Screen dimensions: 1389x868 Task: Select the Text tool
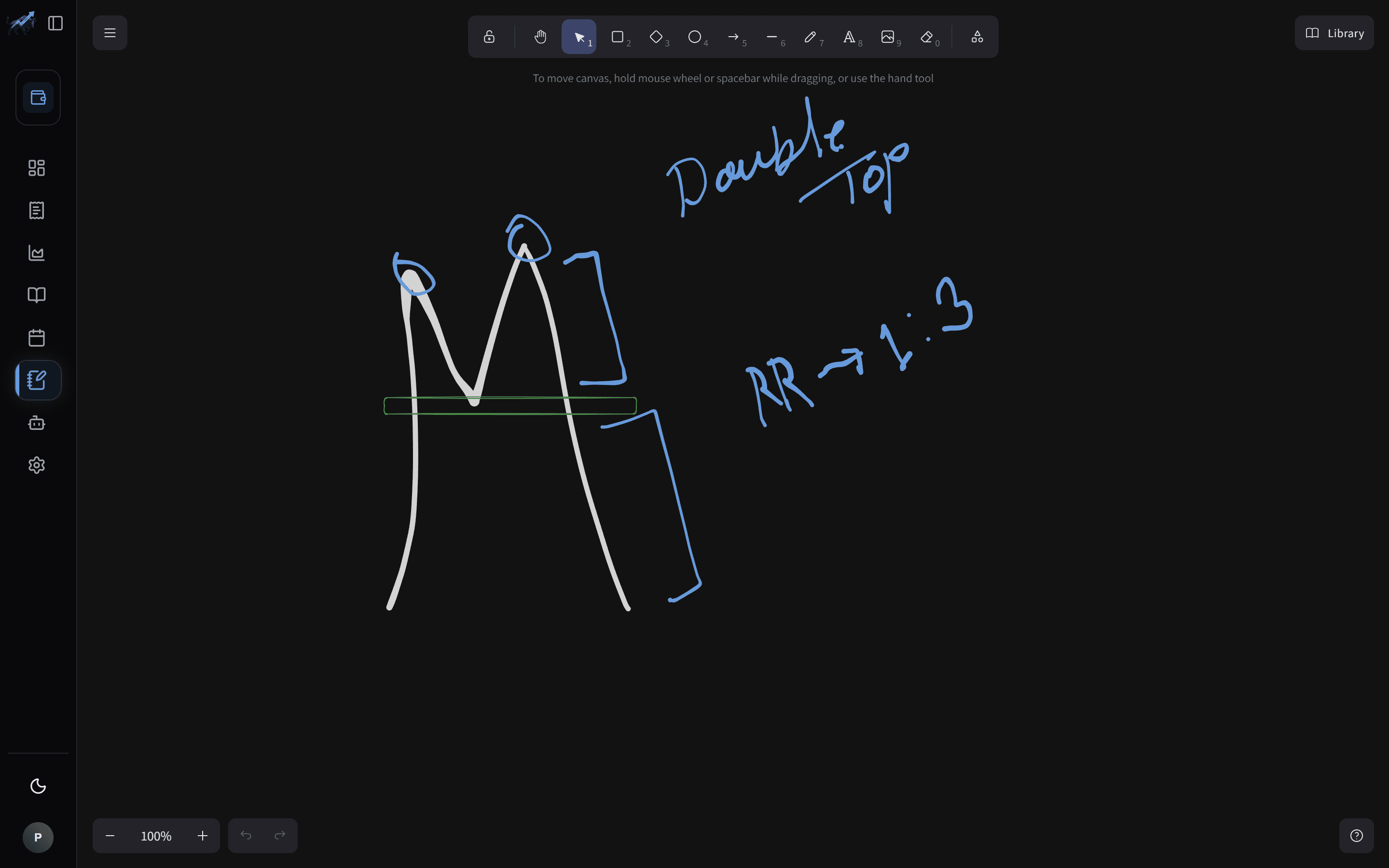tap(850, 36)
